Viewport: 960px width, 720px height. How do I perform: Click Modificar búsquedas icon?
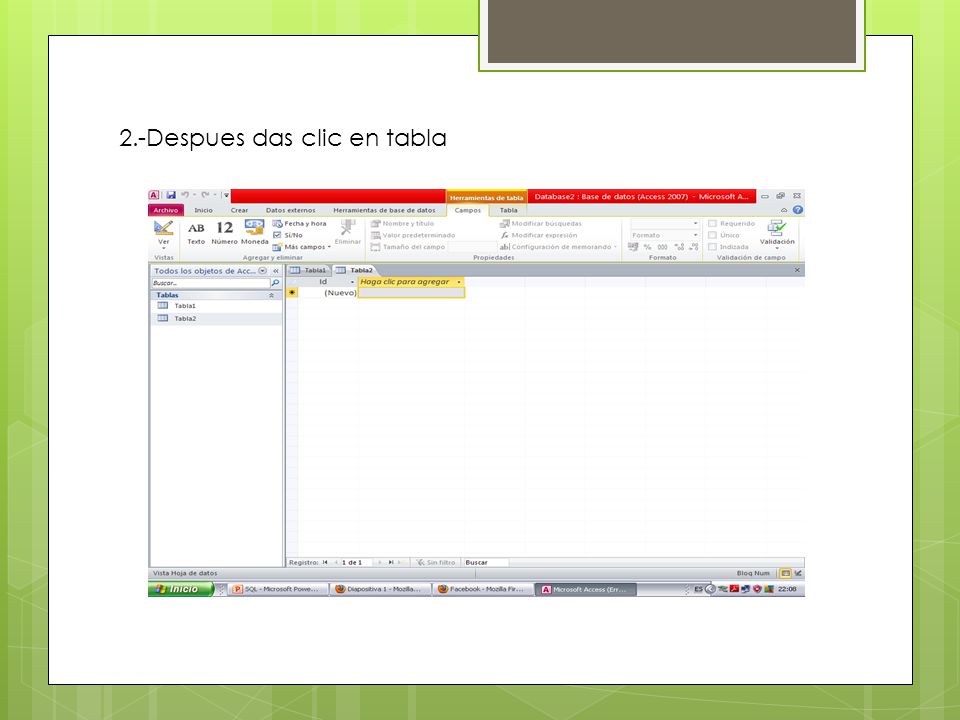504,223
